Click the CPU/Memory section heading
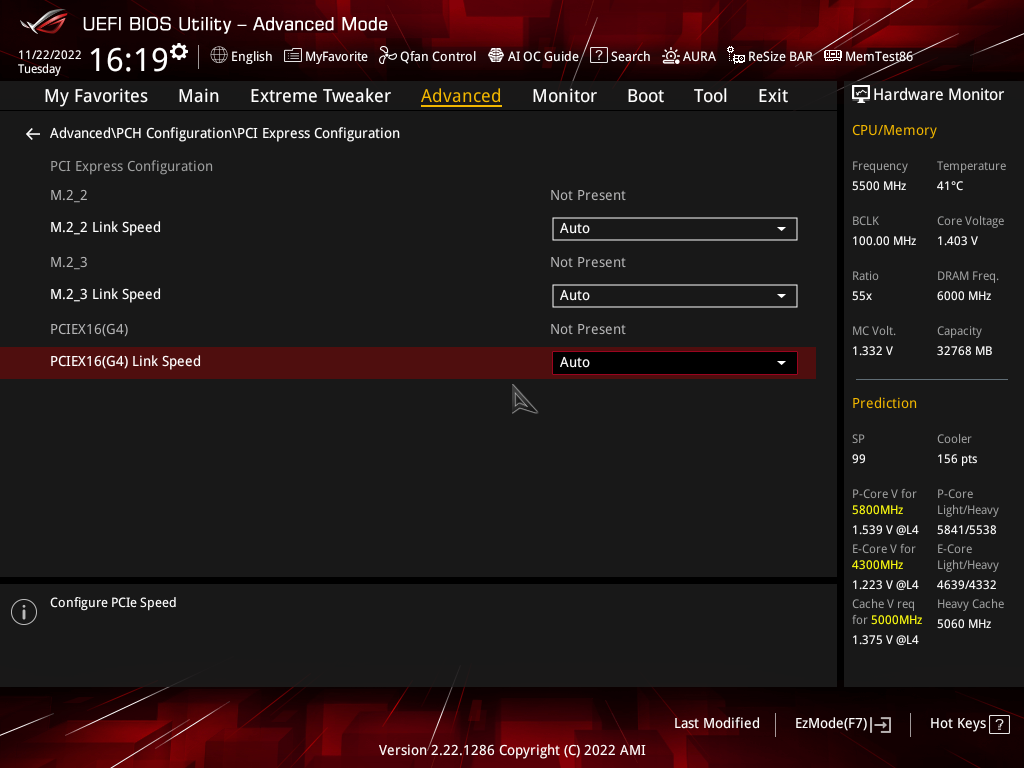 894,131
